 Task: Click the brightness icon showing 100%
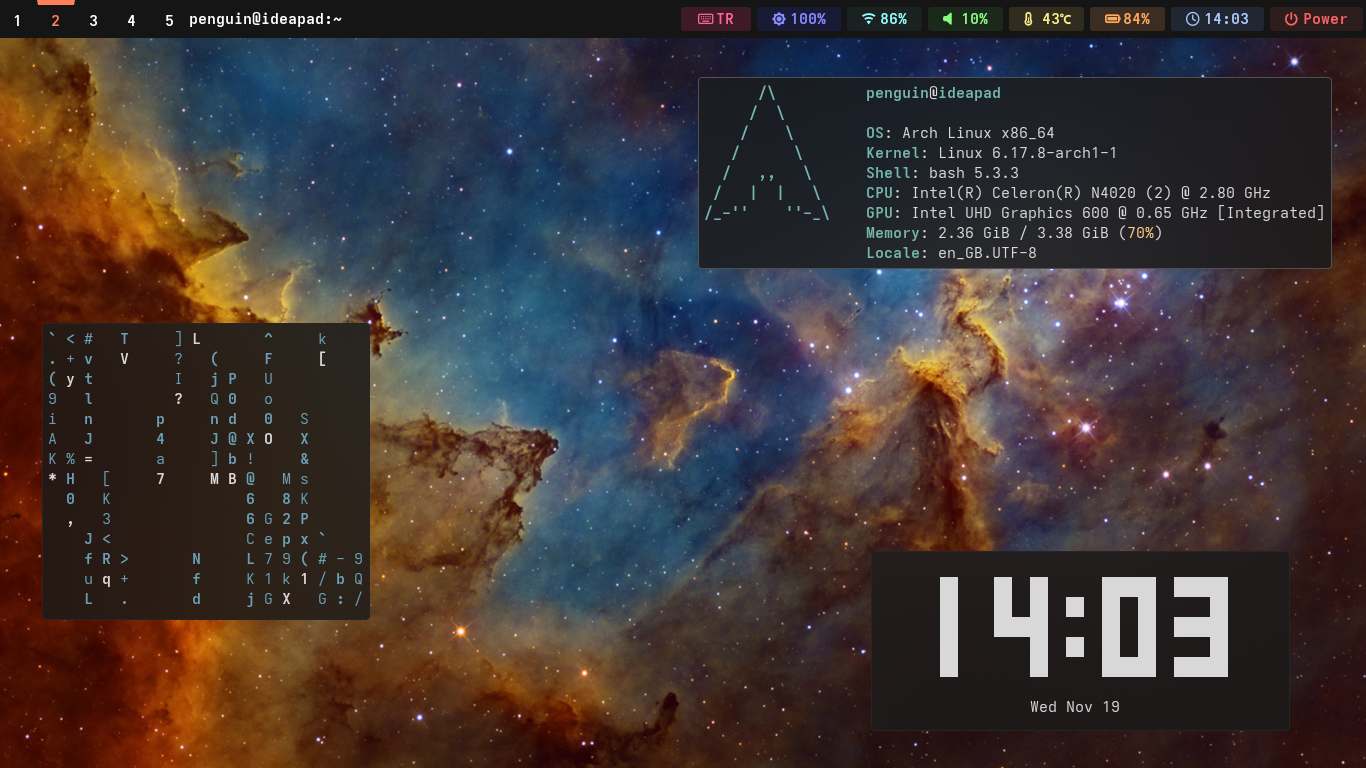pos(779,19)
